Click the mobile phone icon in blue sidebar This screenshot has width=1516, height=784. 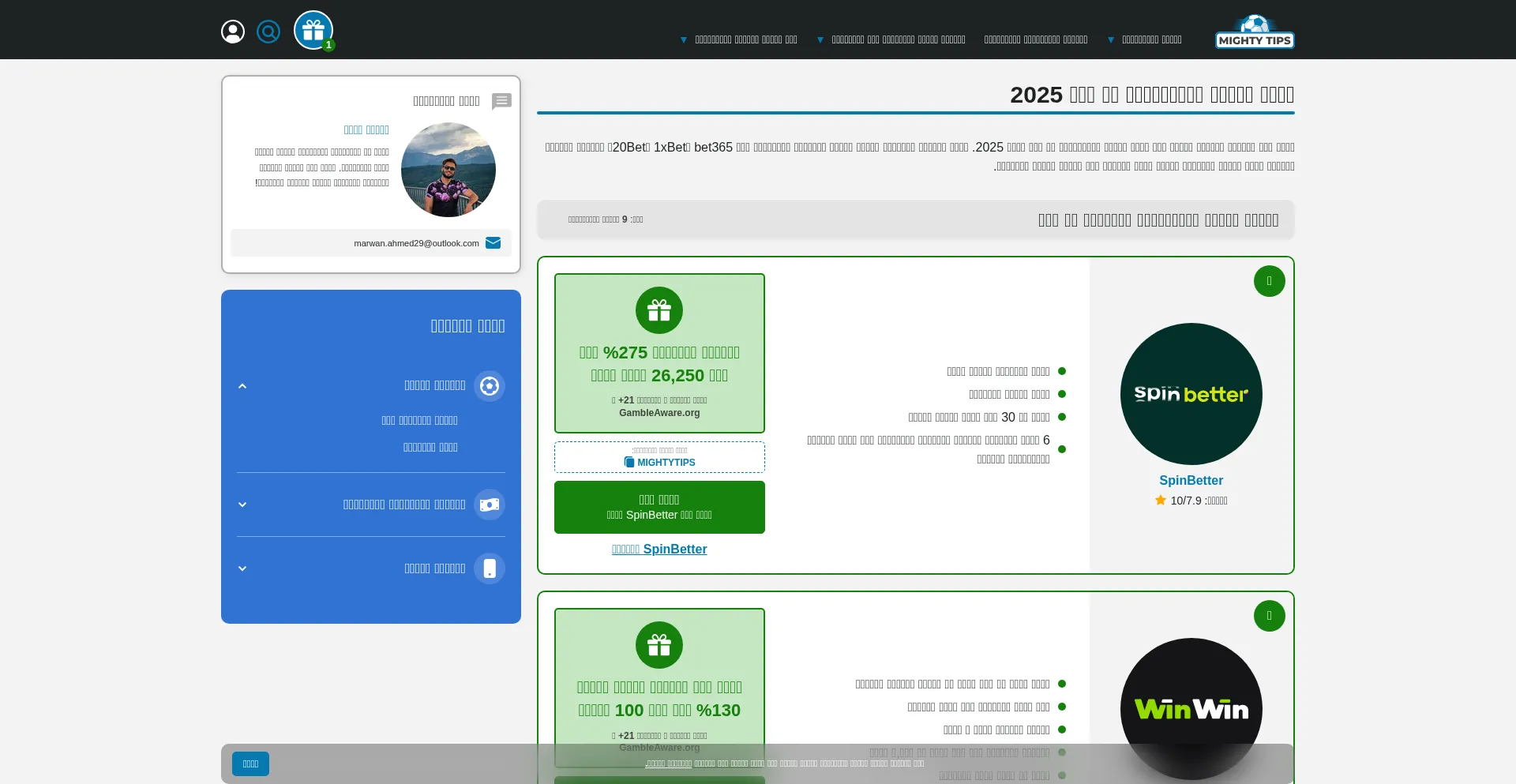tap(490, 568)
